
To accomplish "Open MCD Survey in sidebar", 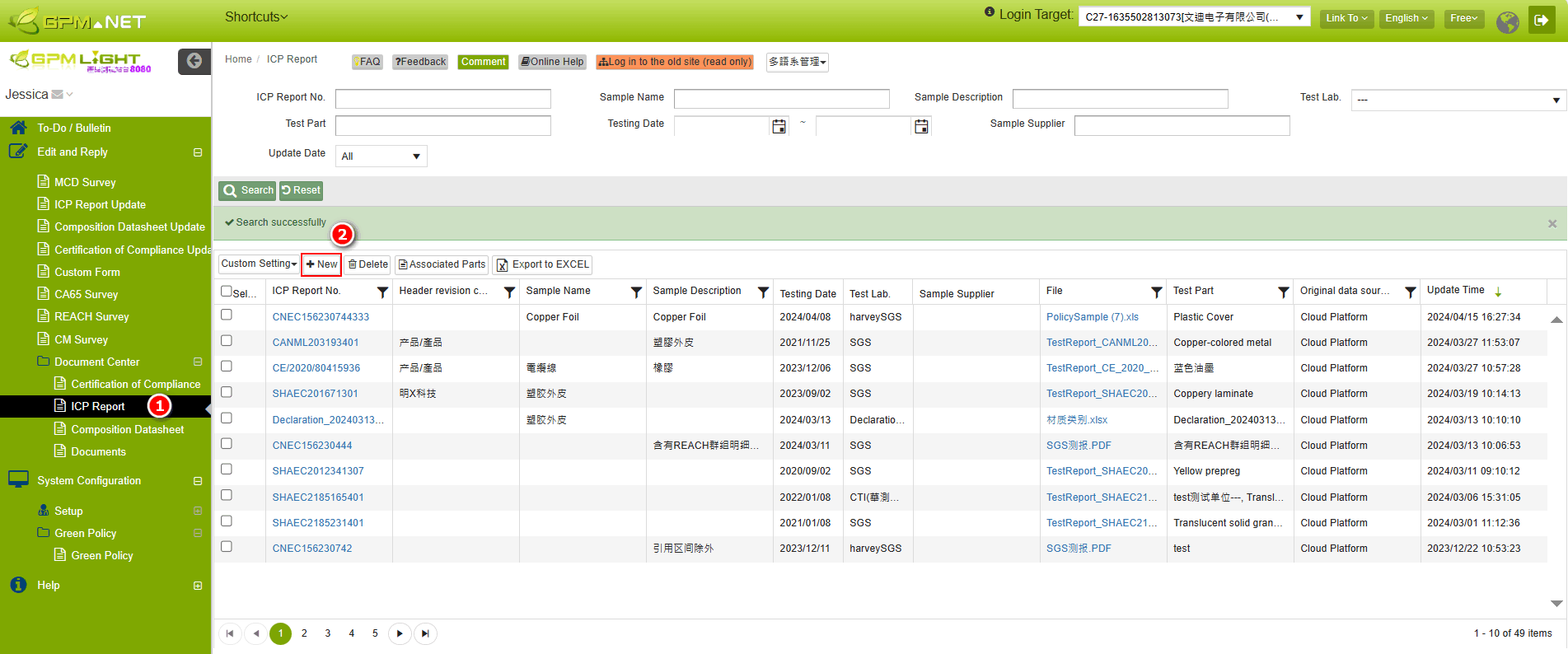I will [x=85, y=182].
